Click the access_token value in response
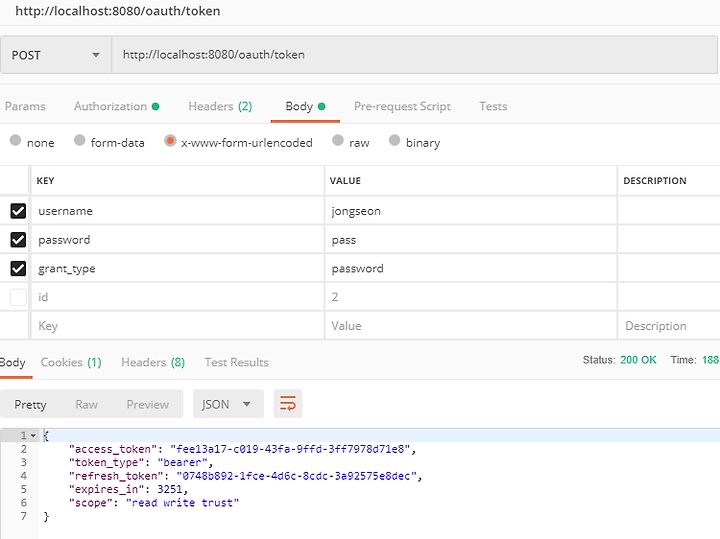720x539 pixels. coord(290,449)
